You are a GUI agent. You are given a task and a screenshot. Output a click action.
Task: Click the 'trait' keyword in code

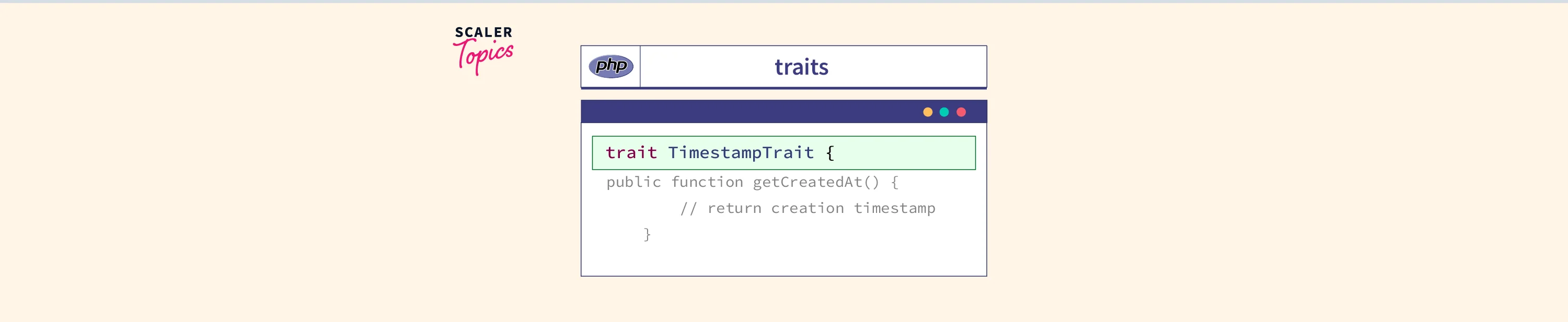pos(631,152)
